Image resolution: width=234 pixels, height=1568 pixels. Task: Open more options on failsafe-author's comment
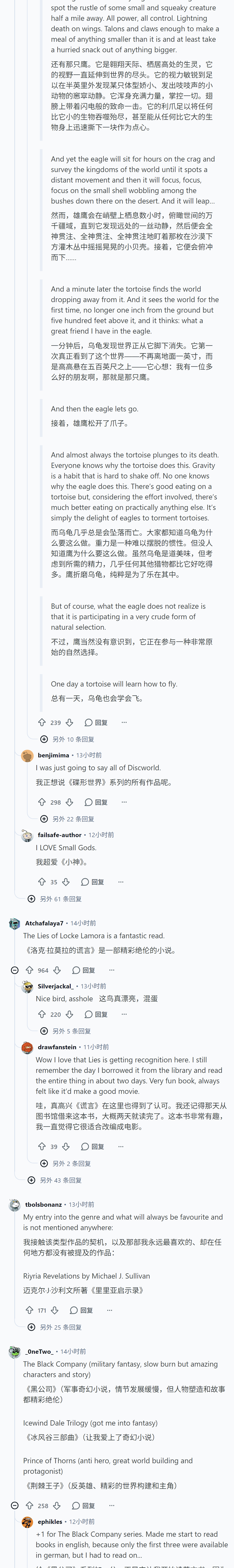121,881
